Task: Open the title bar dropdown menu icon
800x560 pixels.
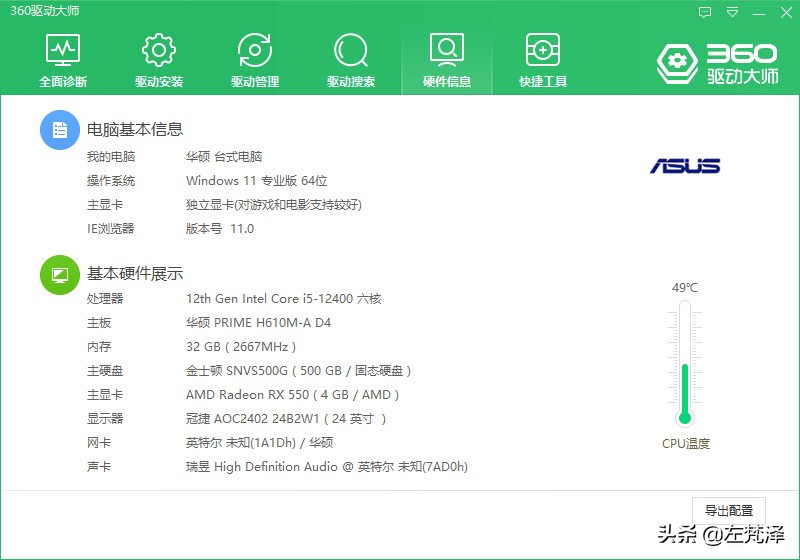Action: (x=732, y=12)
